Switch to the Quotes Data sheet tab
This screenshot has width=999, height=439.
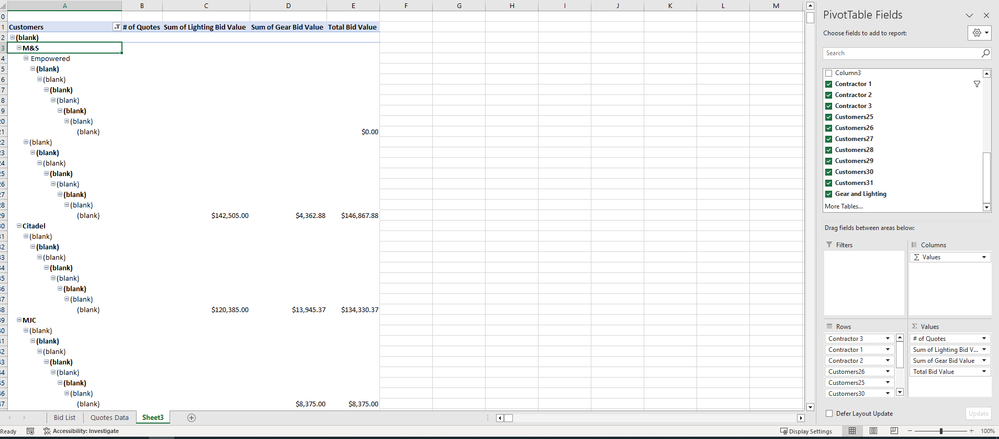click(110, 418)
